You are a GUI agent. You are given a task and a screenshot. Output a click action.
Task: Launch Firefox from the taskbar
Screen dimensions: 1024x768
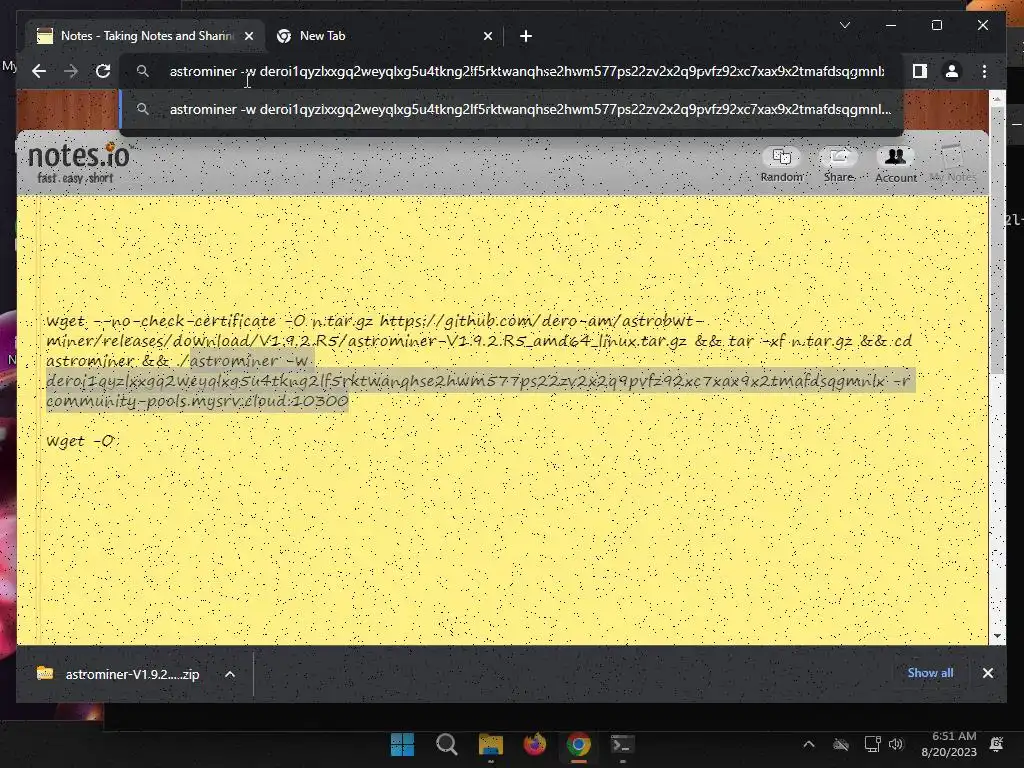pos(534,744)
